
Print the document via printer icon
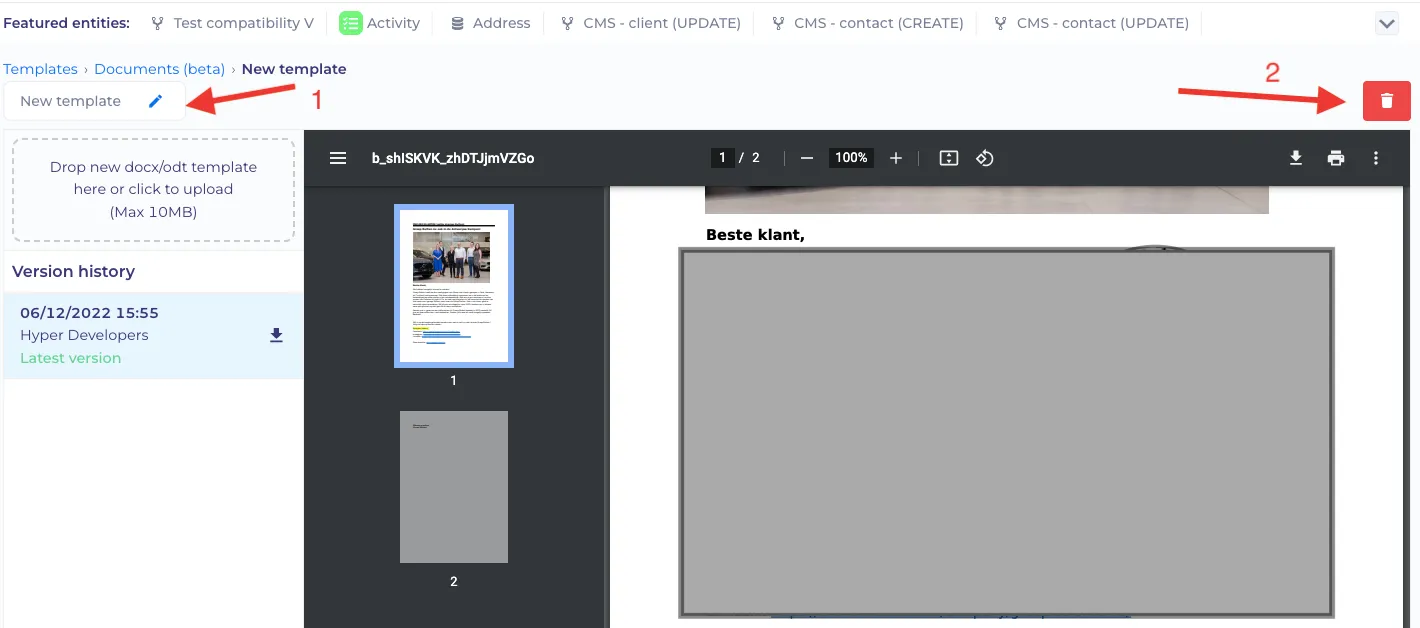[x=1336, y=158]
